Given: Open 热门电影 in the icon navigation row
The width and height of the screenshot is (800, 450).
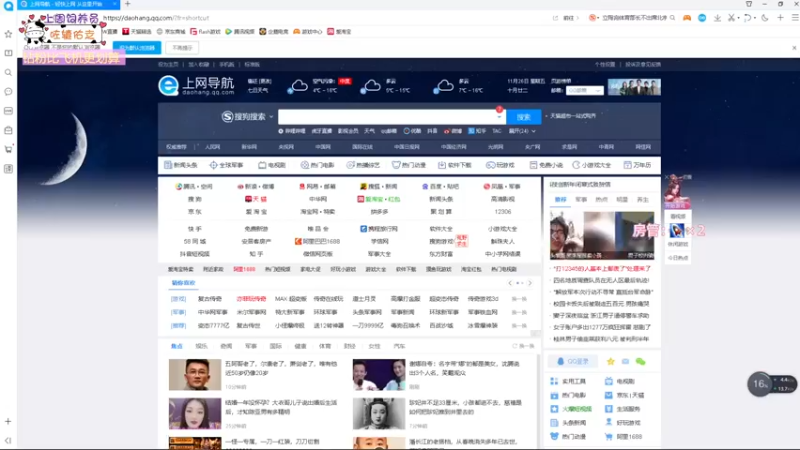Looking at the screenshot, I should (317, 165).
